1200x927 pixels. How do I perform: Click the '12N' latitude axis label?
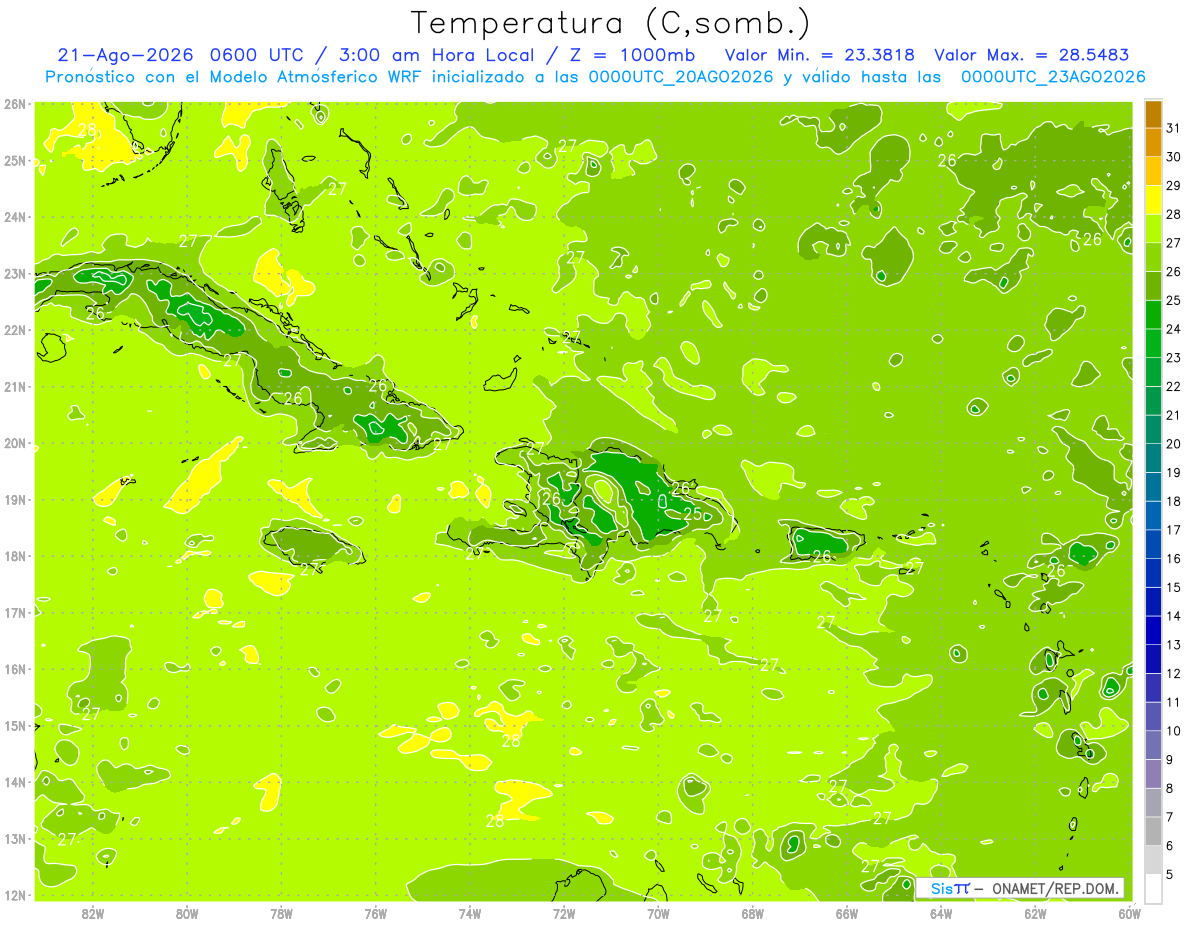pos(15,895)
